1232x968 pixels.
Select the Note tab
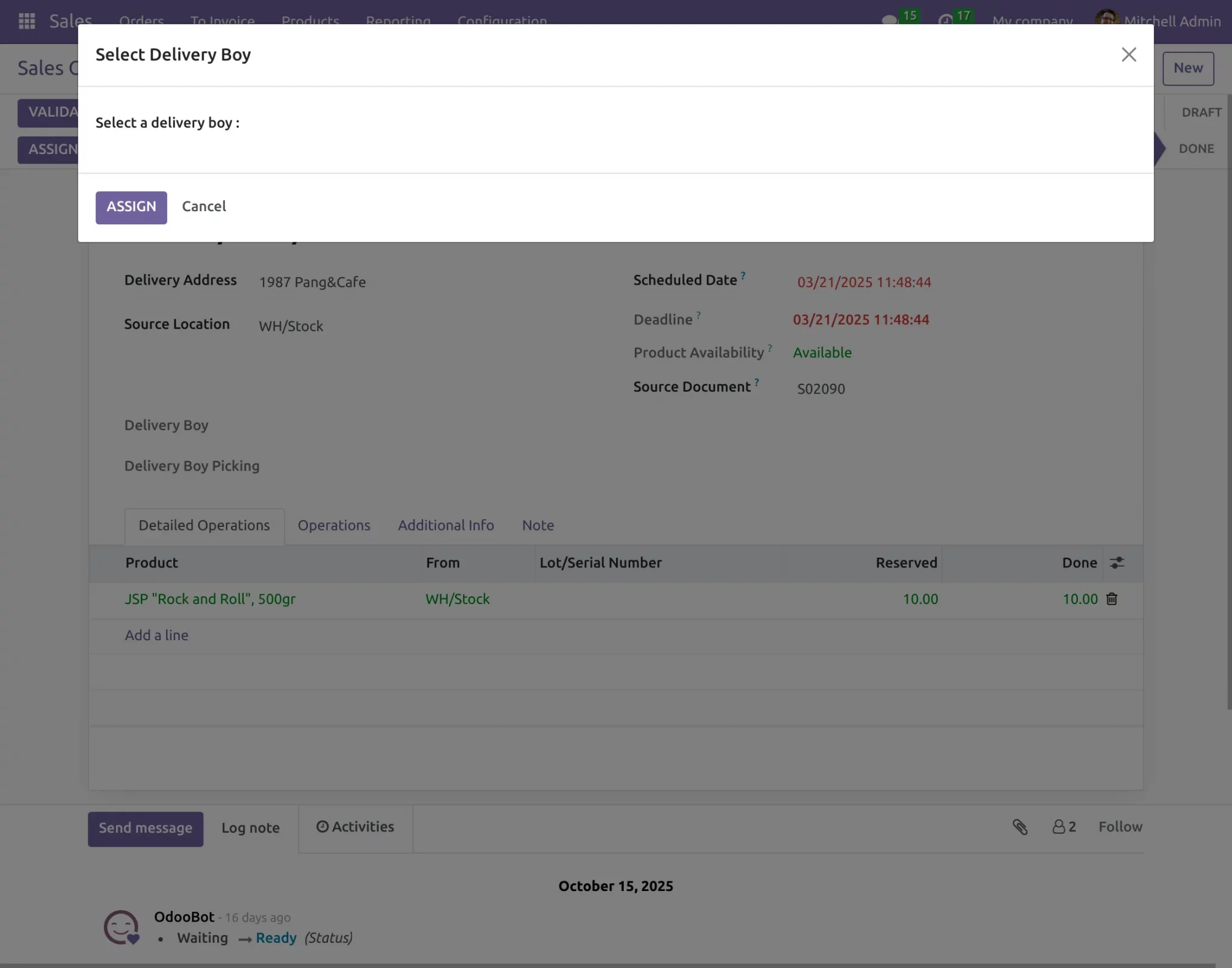[x=538, y=525]
